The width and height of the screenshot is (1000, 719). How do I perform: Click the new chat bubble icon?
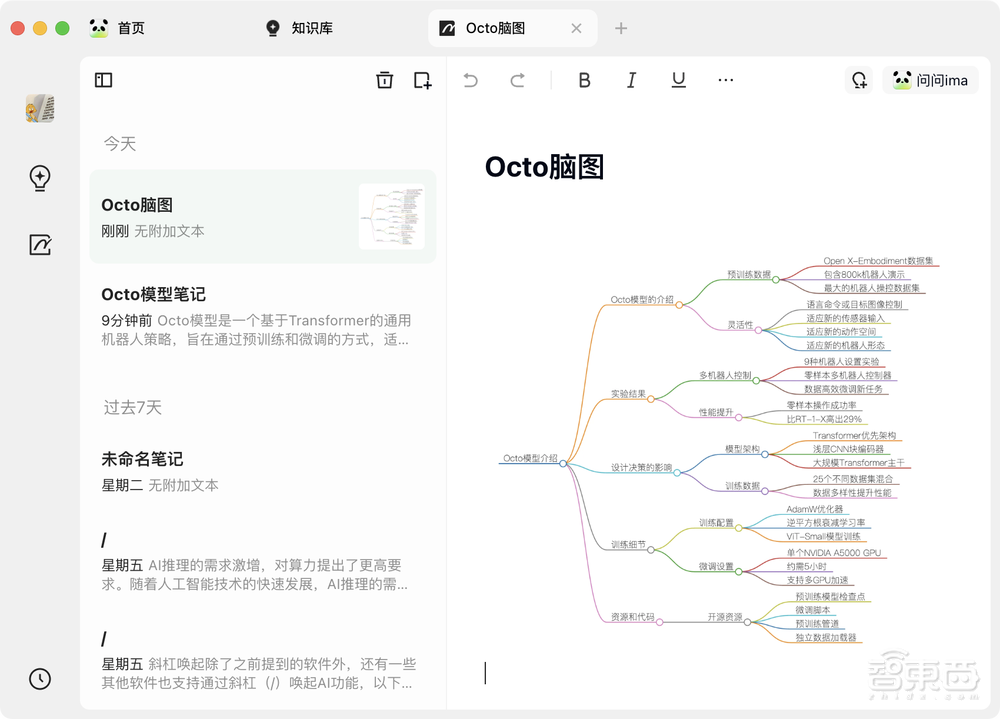pyautogui.click(x=858, y=80)
